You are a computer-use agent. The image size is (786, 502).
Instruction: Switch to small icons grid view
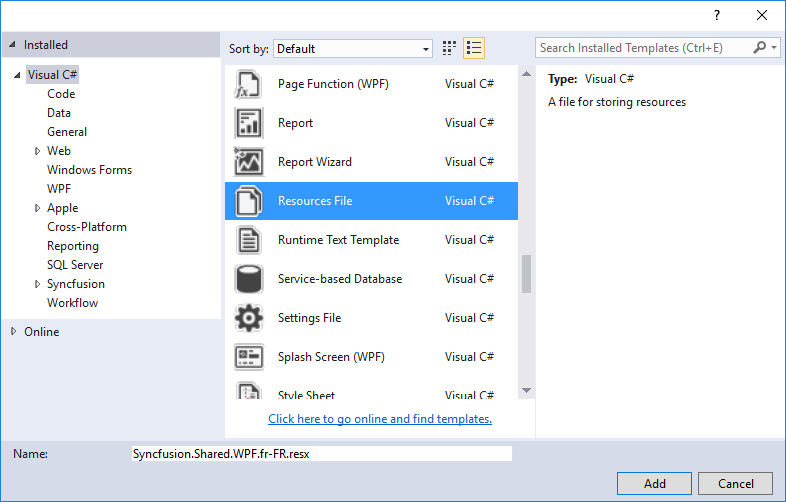pos(449,48)
